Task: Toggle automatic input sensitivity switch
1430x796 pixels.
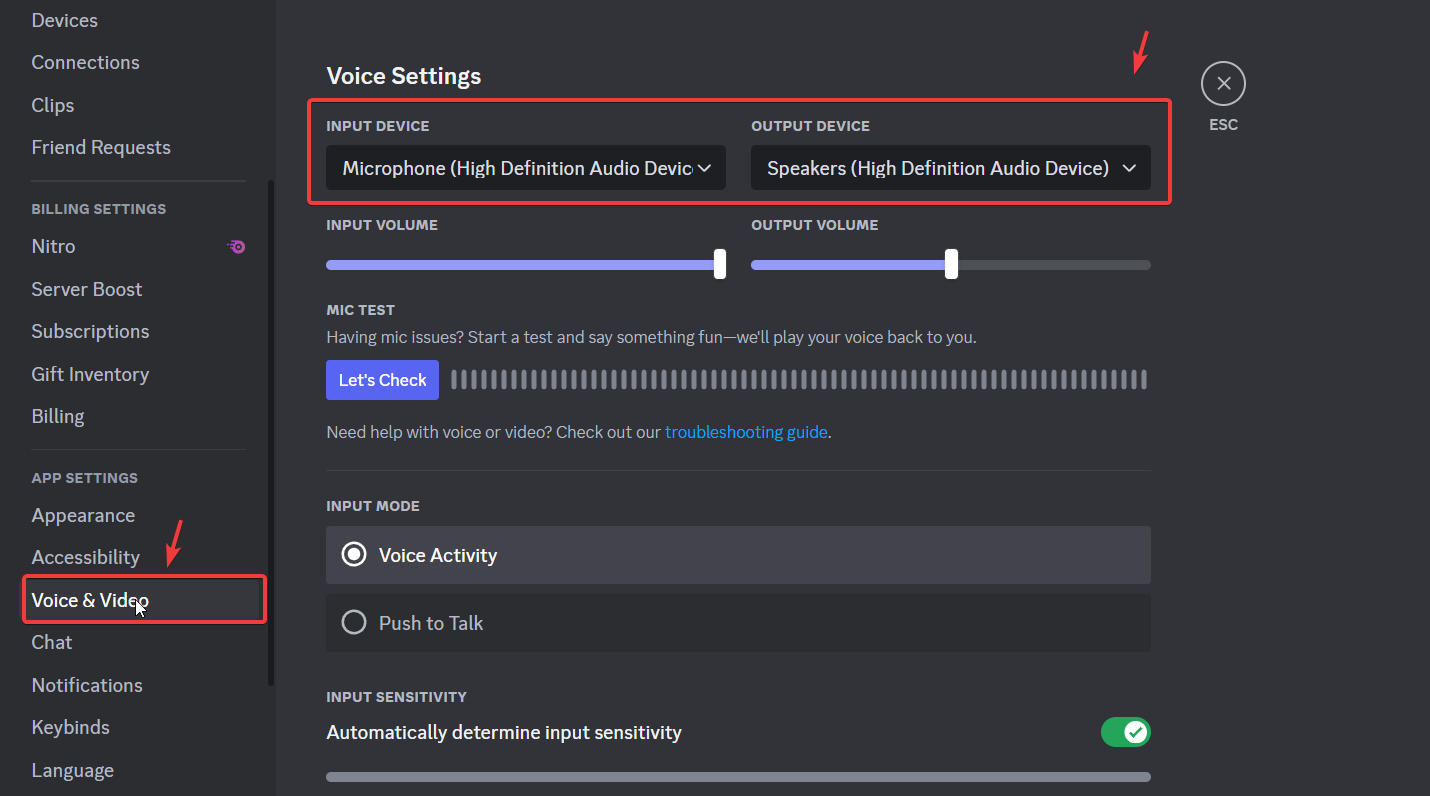Action: [1125, 732]
